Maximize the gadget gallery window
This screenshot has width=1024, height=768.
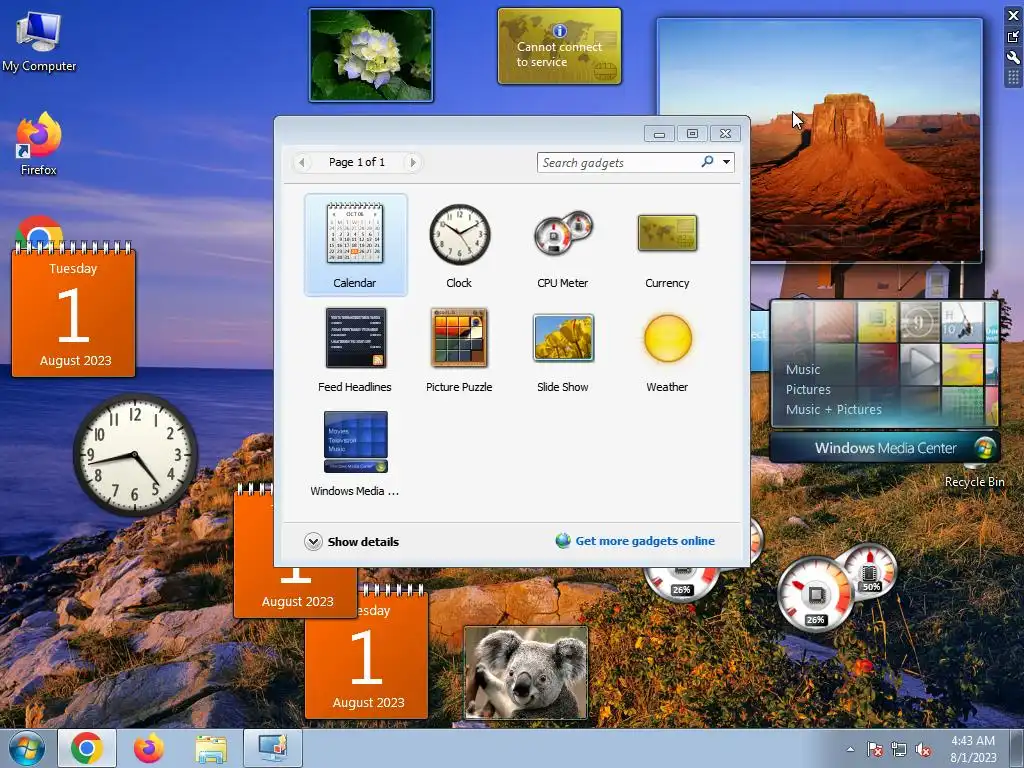click(x=692, y=134)
